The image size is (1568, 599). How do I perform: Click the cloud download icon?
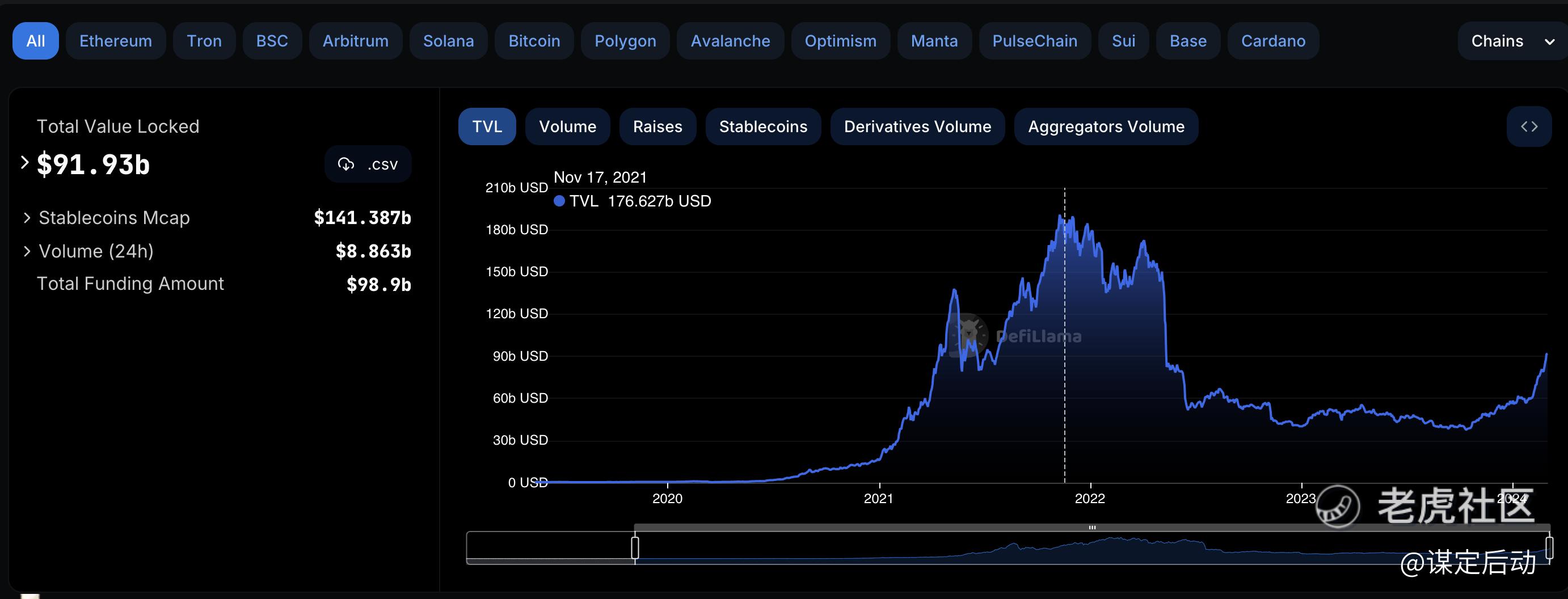tap(345, 164)
